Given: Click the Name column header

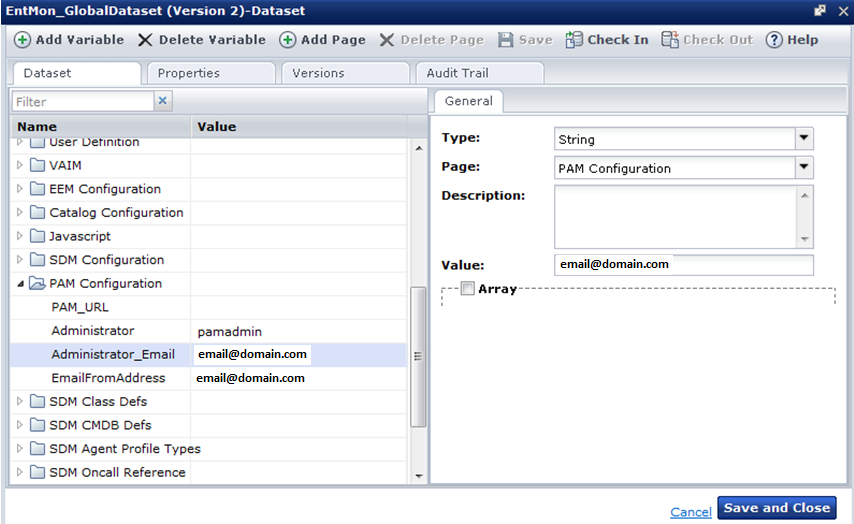Looking at the screenshot, I should coord(101,126).
